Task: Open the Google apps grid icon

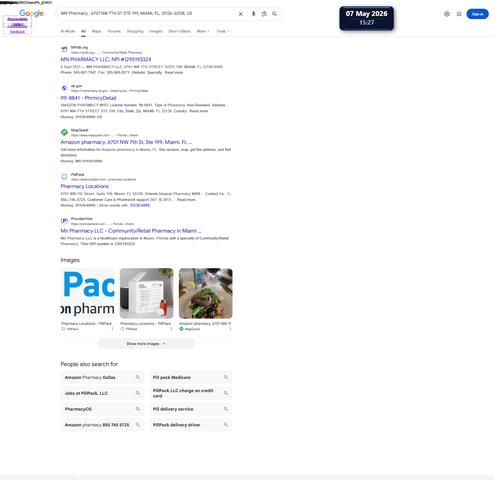Action: point(459,14)
